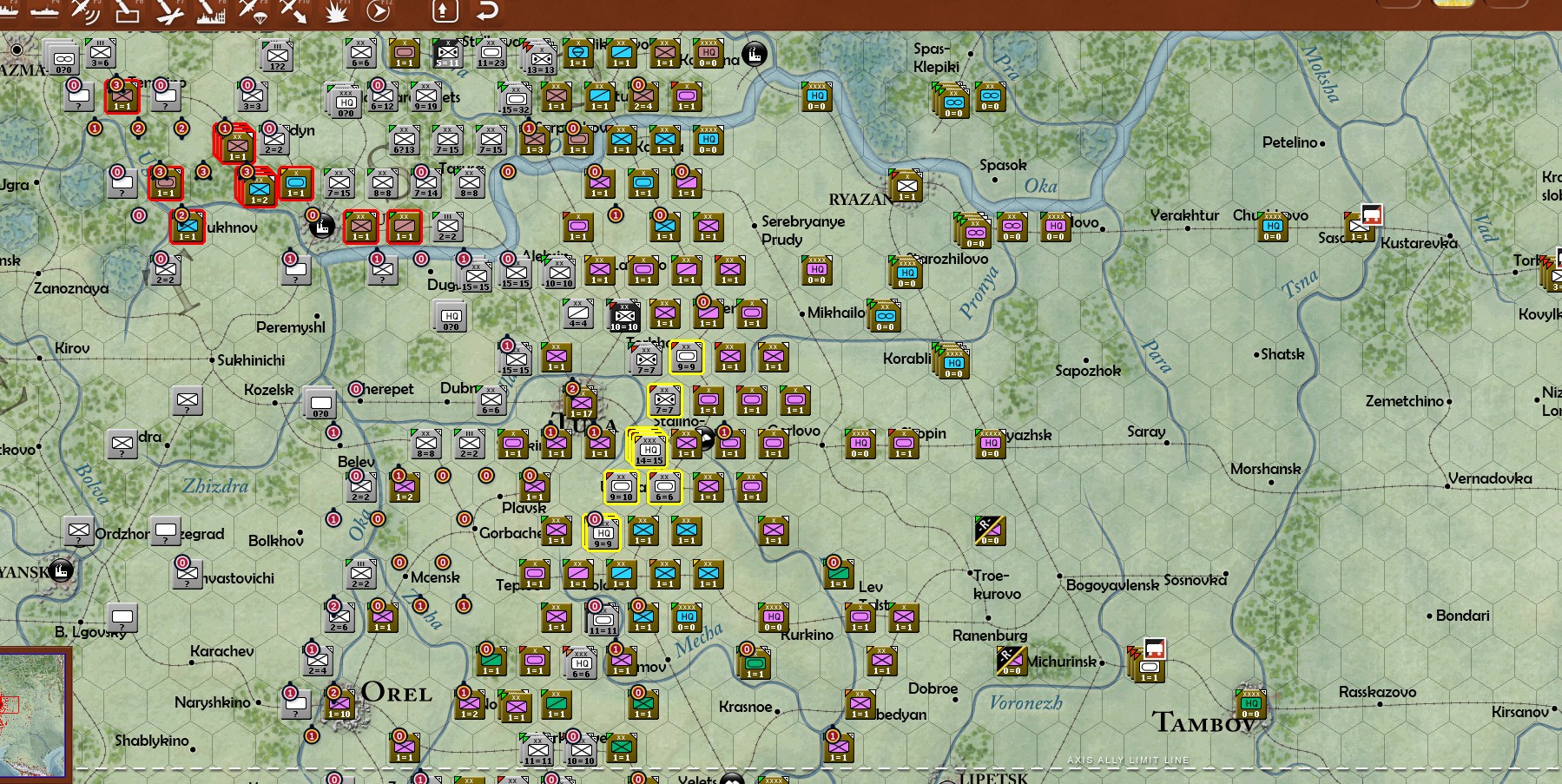The width and height of the screenshot is (1562, 784).
Task: Select the black 10=10 unit counter
Action: 623,315
